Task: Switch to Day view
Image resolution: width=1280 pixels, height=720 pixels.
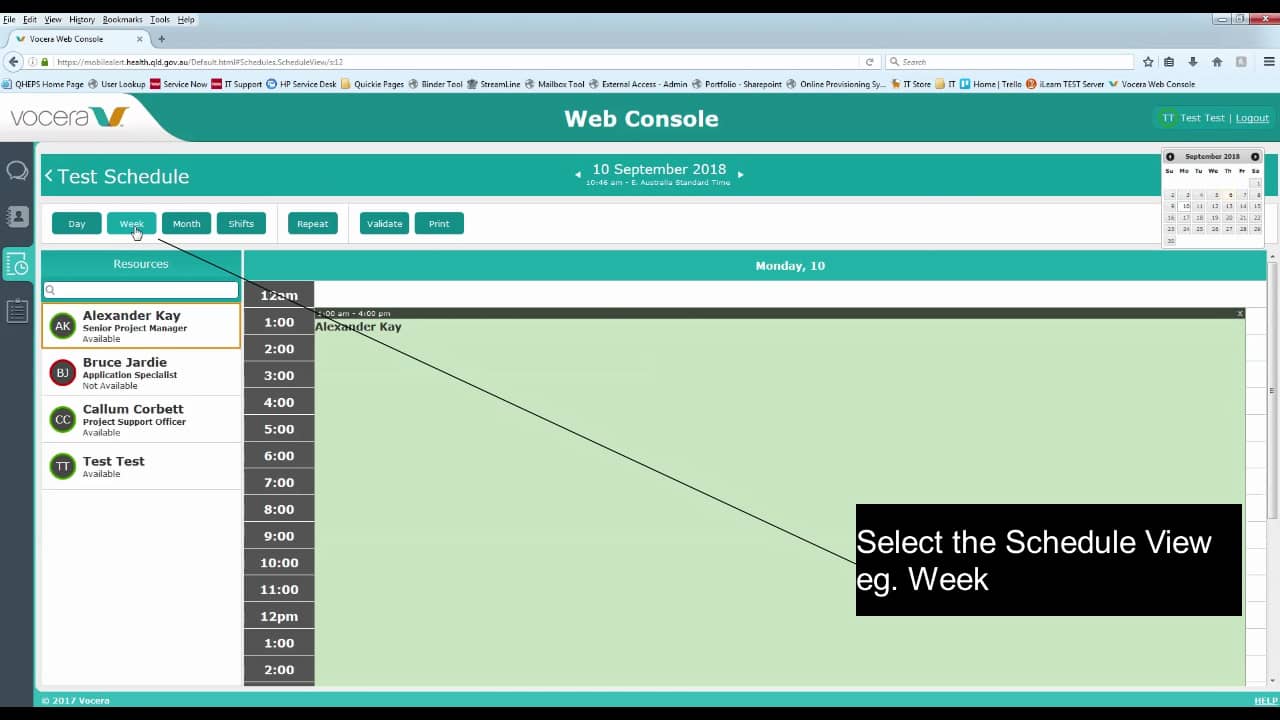Action: 77,224
